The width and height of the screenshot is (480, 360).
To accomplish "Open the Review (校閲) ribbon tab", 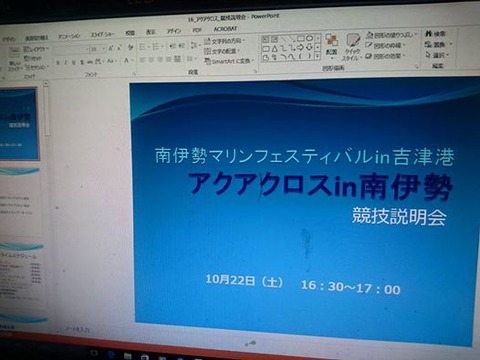I will [x=130, y=33].
